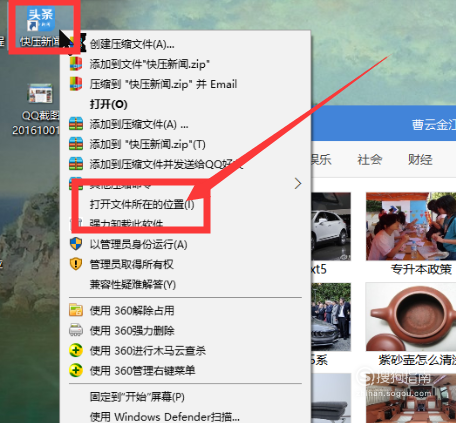Switch to the 社会 tab in news window
The width and height of the screenshot is (456, 423).
(x=369, y=160)
